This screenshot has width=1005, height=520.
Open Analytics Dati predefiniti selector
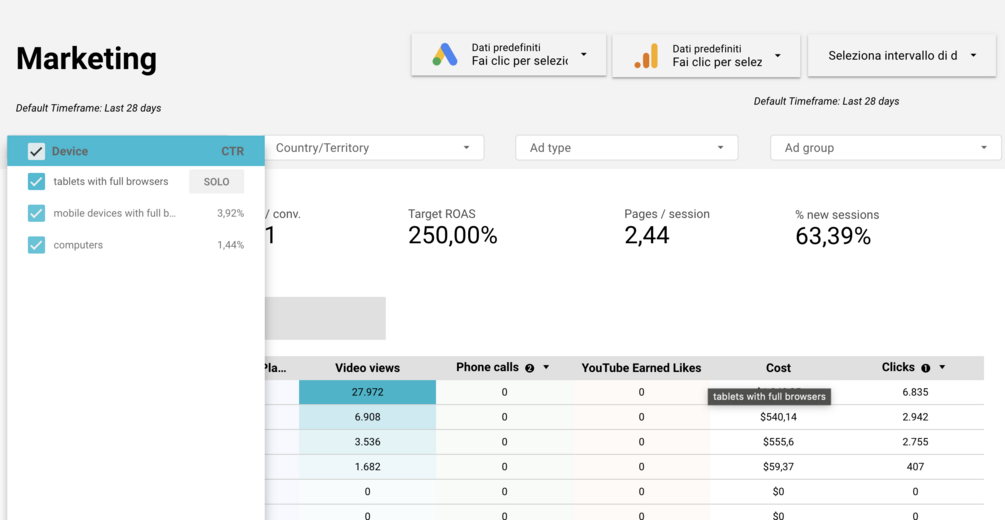pos(706,55)
